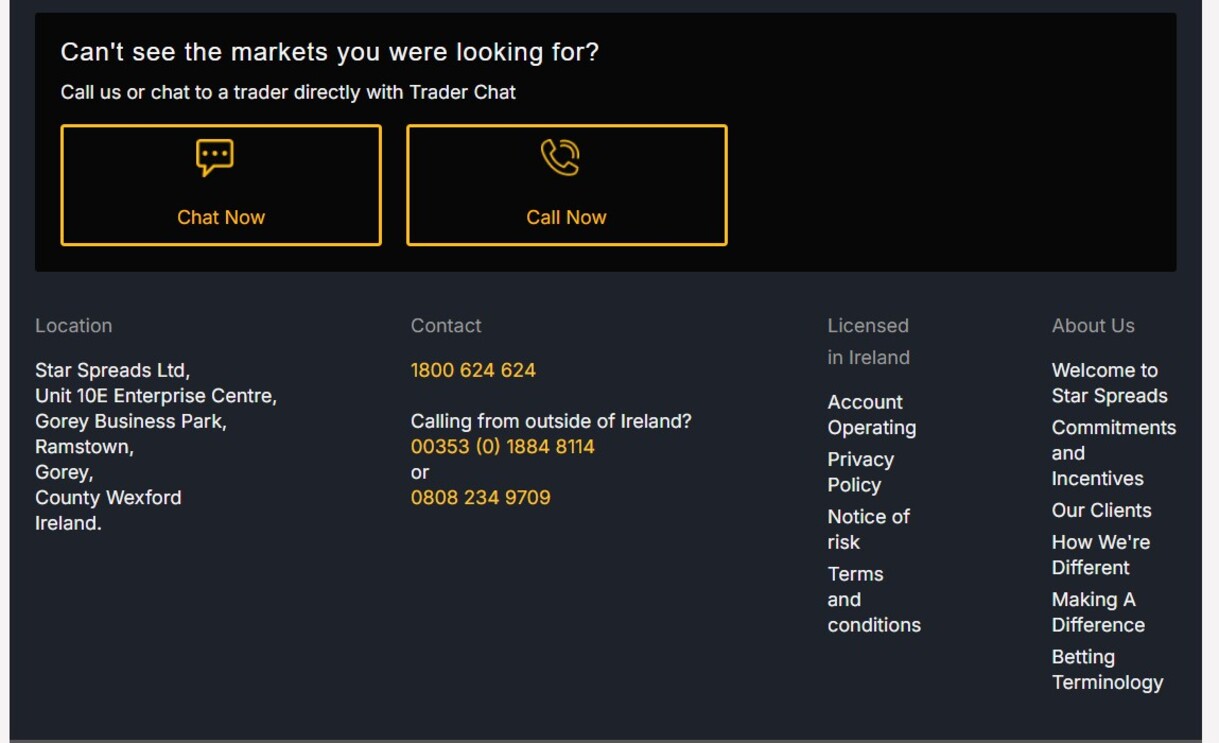Dial the 1800 624 624 number link
Viewport: 1219px width, 743px height.
tap(472, 370)
